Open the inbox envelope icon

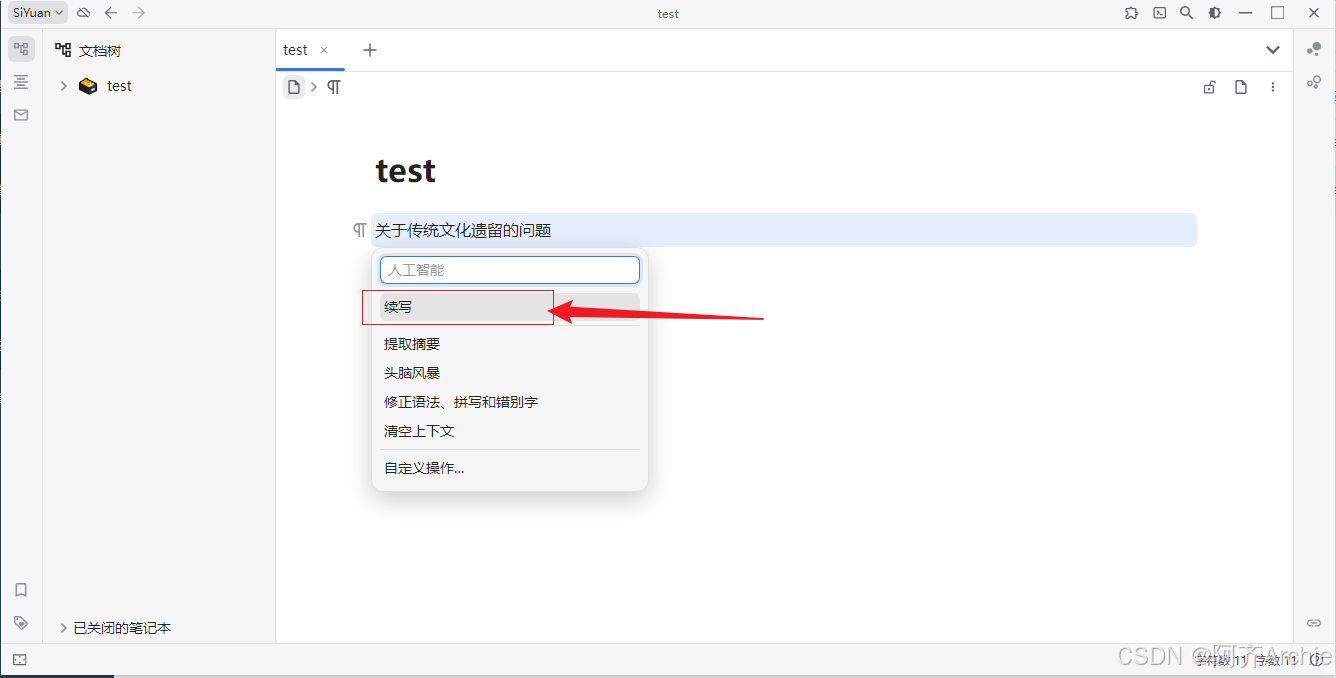[x=21, y=115]
